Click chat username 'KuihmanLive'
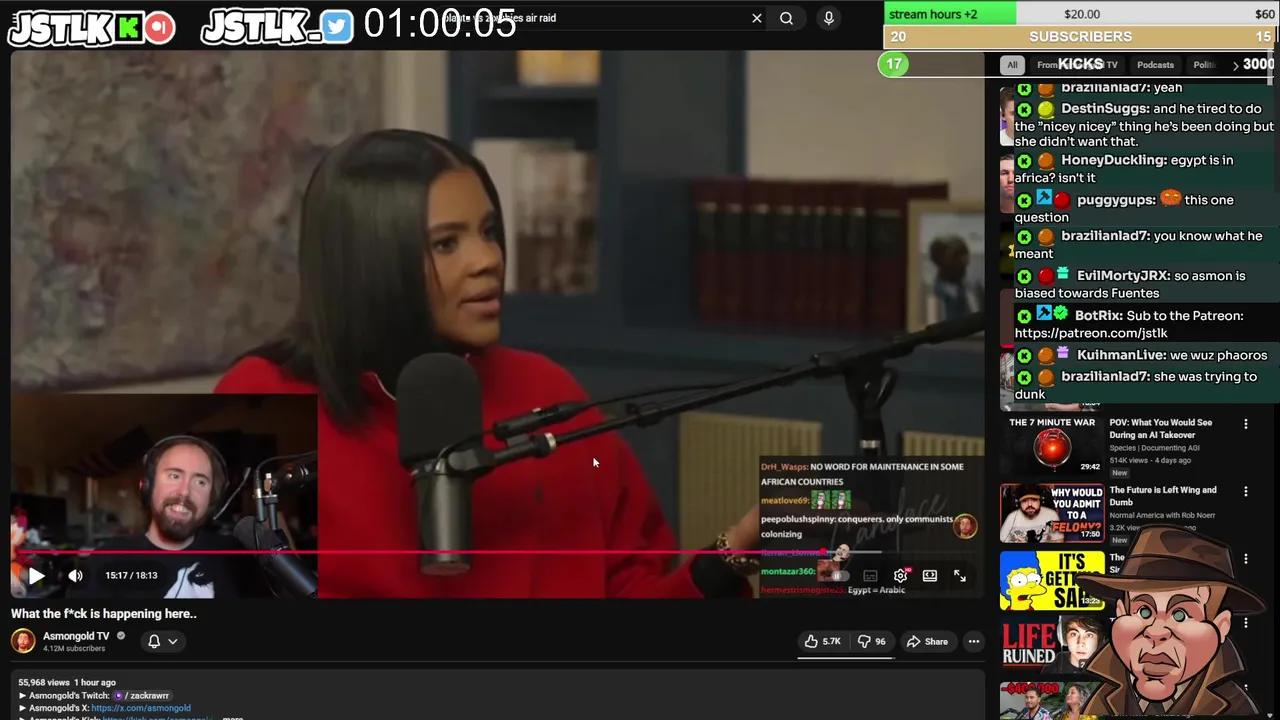 (x=1121, y=355)
